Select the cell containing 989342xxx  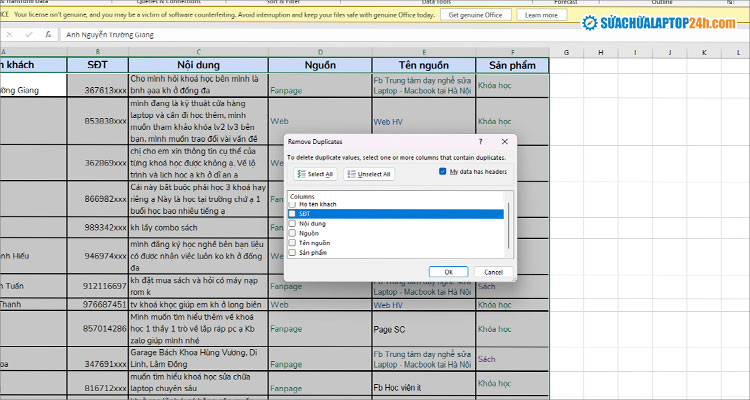coord(98,227)
